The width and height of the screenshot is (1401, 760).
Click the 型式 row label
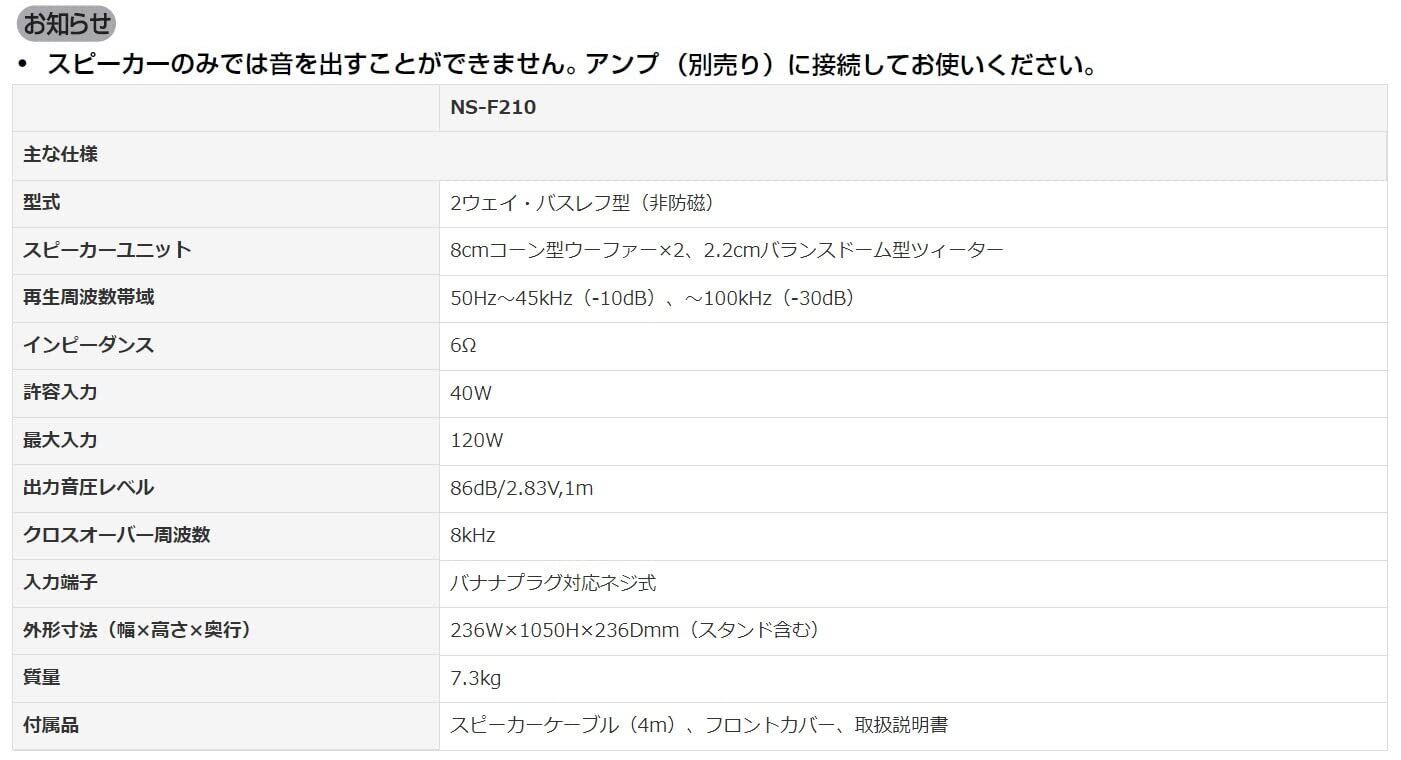(x=42, y=203)
